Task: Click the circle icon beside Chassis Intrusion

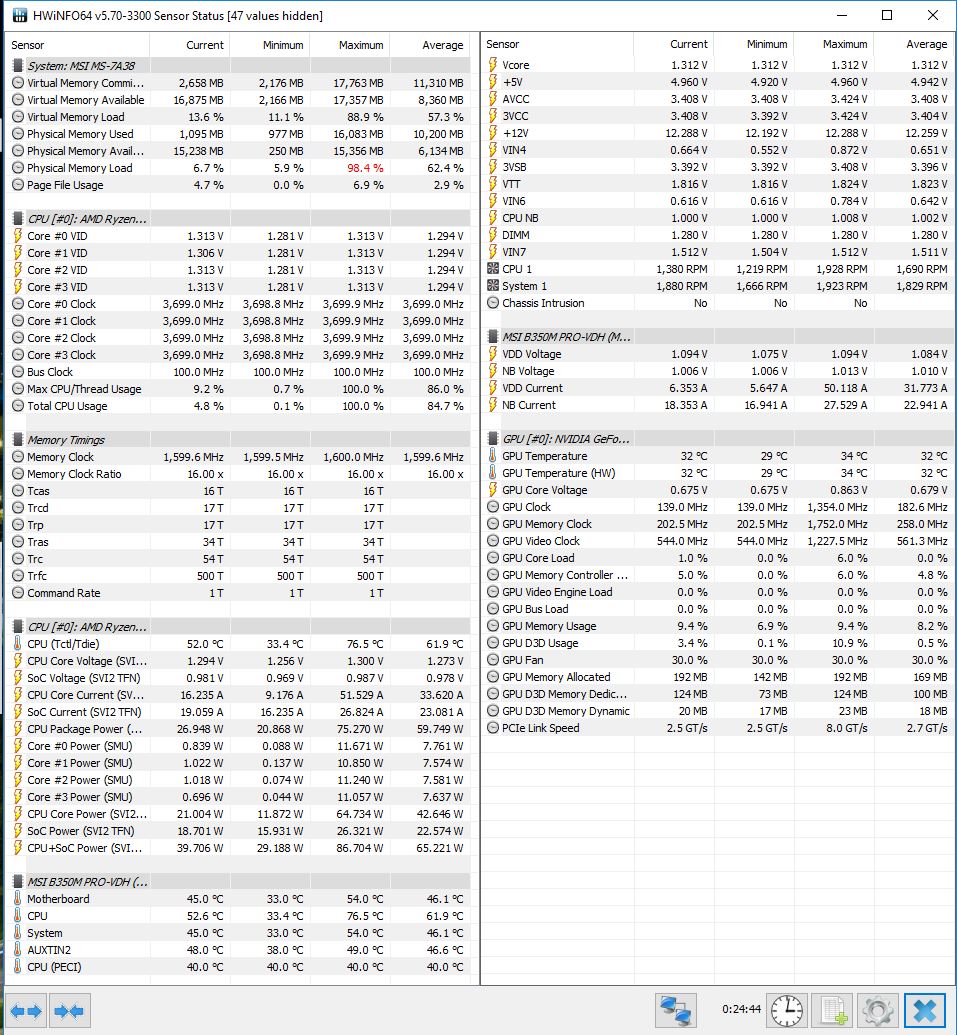Action: pos(492,303)
